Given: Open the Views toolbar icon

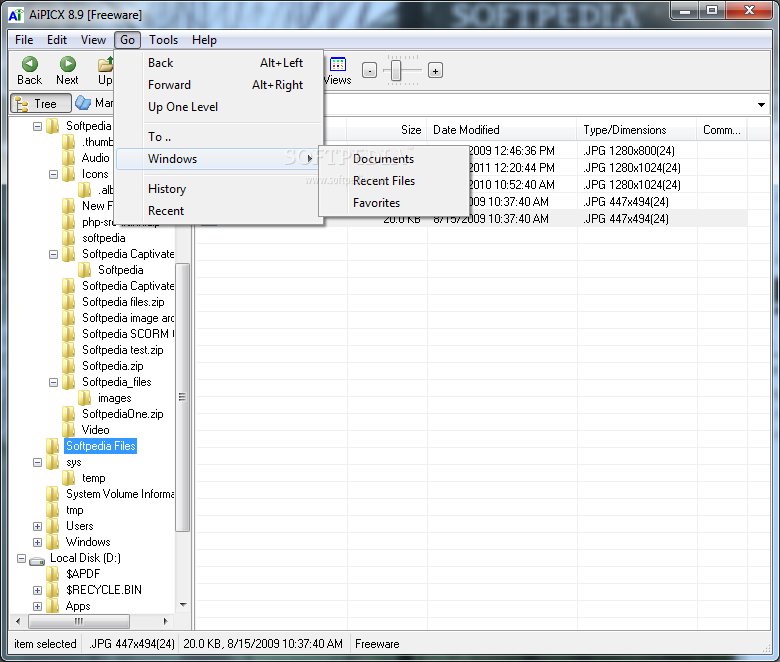Looking at the screenshot, I should point(338,64).
